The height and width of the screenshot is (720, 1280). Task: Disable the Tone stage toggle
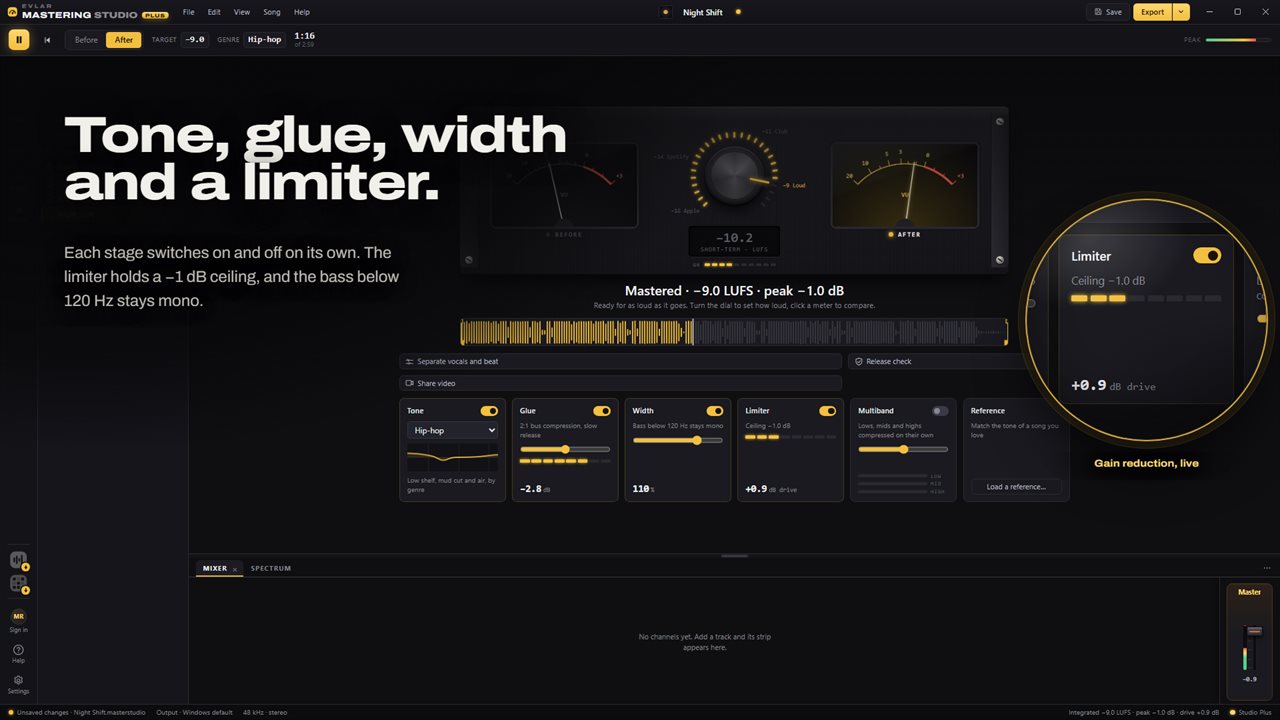coord(489,411)
